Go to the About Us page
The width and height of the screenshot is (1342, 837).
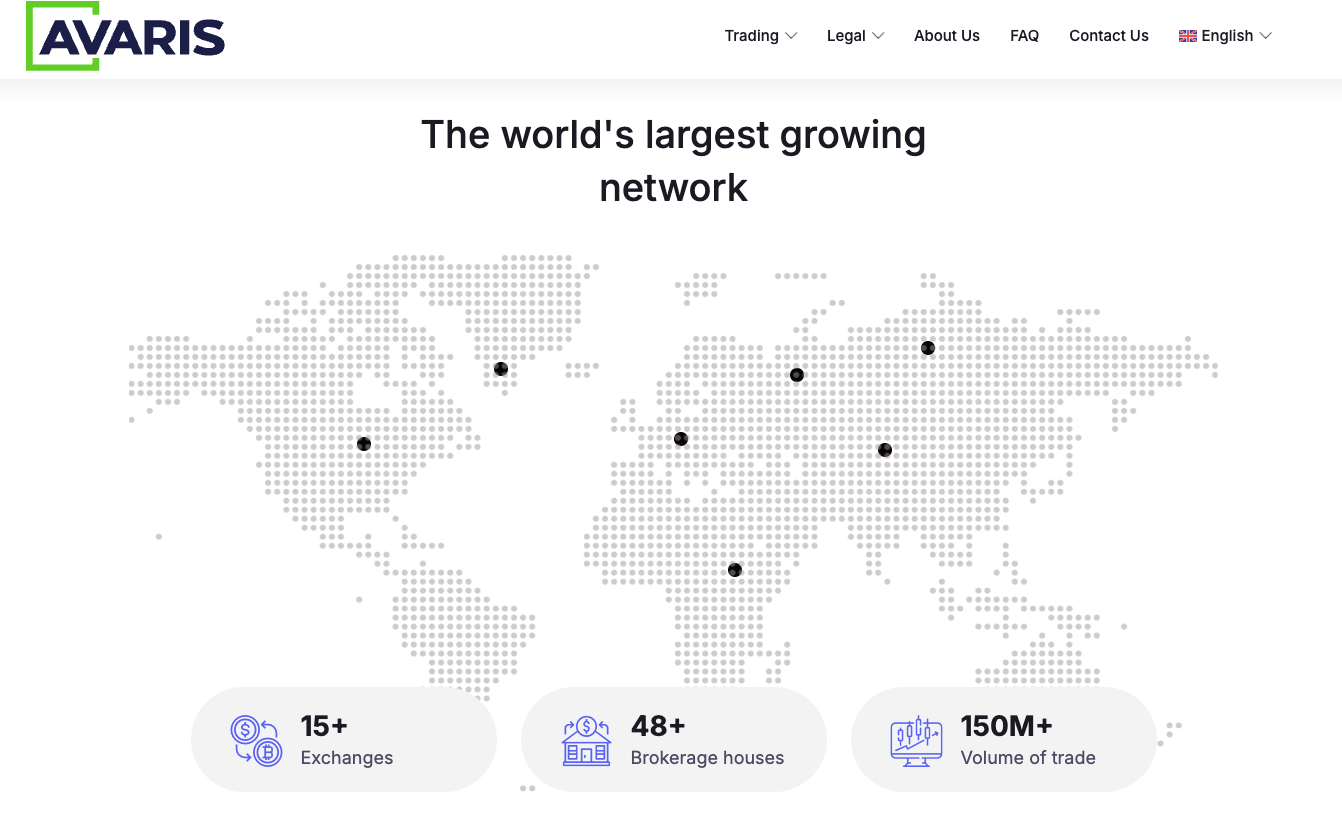pyautogui.click(x=947, y=36)
